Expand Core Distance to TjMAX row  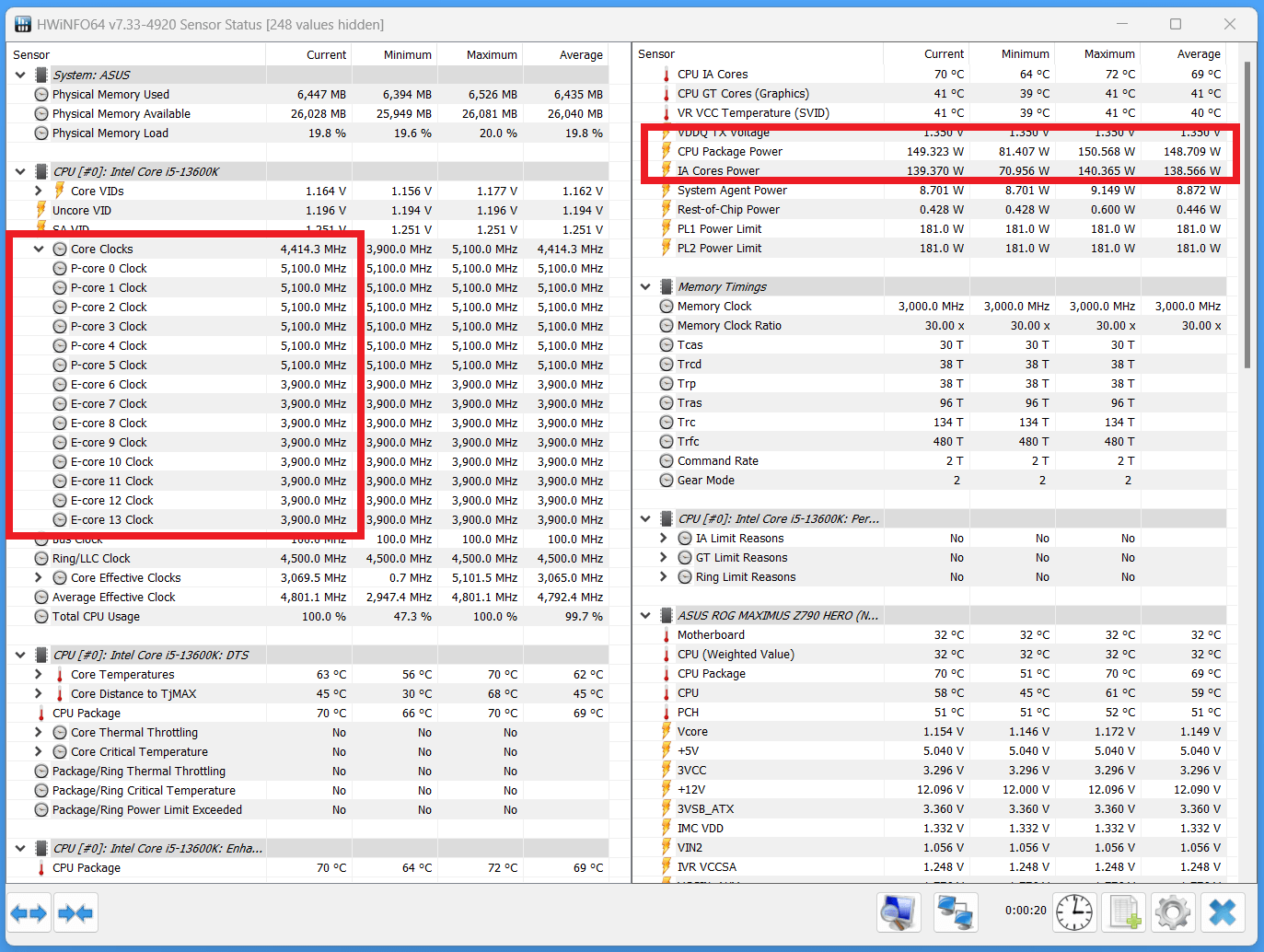click(x=39, y=694)
